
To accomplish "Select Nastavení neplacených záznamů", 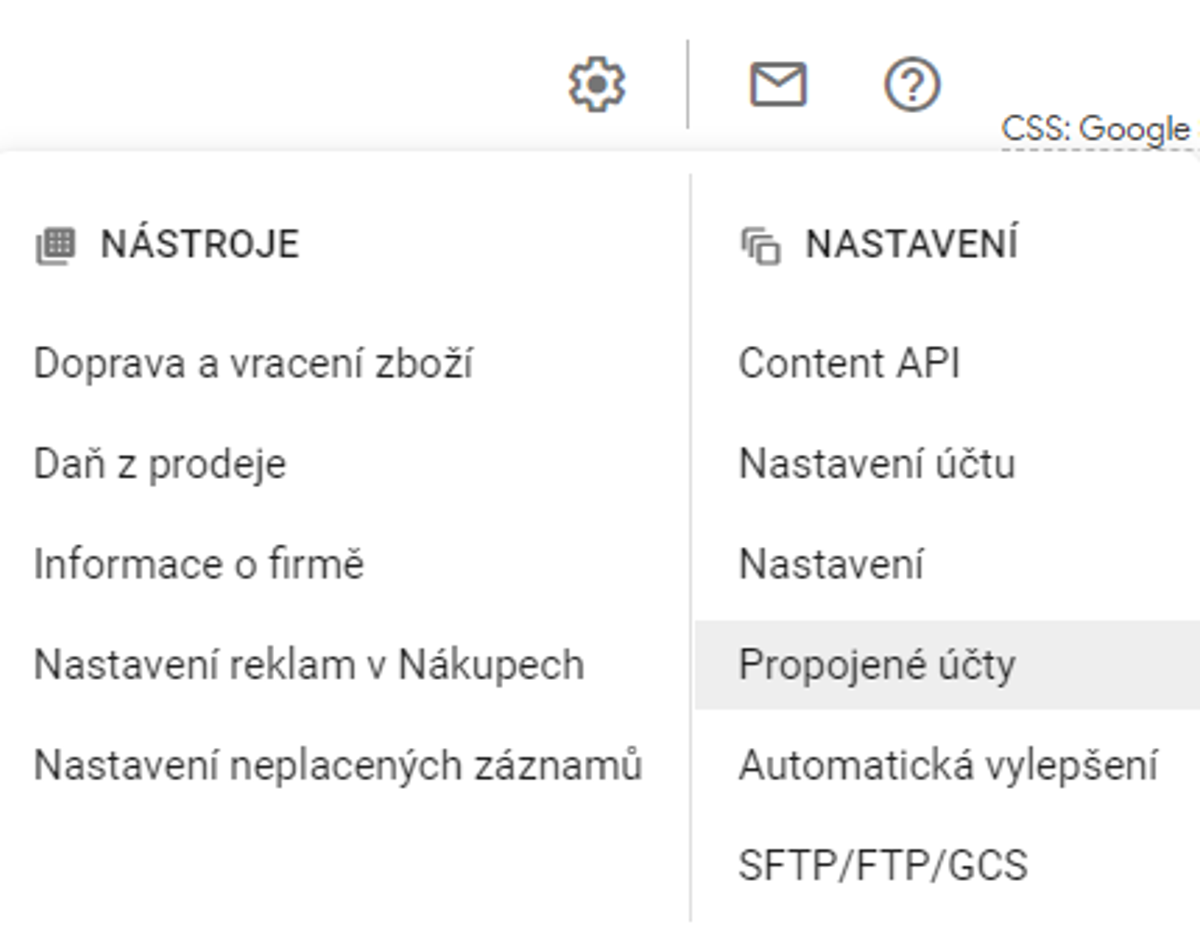I will pos(338,765).
